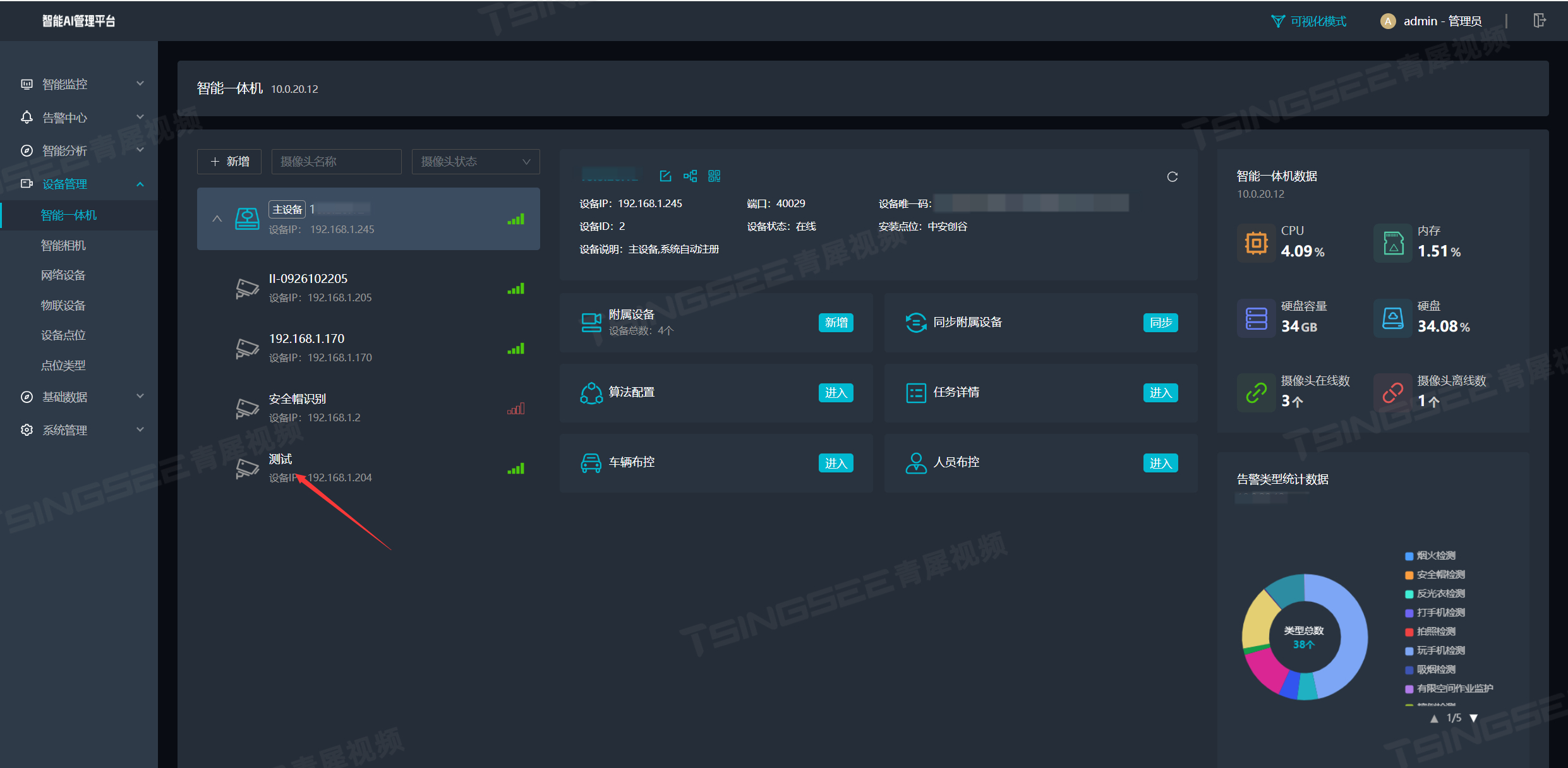Open the device topology tree icon
The width and height of the screenshot is (1568, 768).
[x=690, y=176]
